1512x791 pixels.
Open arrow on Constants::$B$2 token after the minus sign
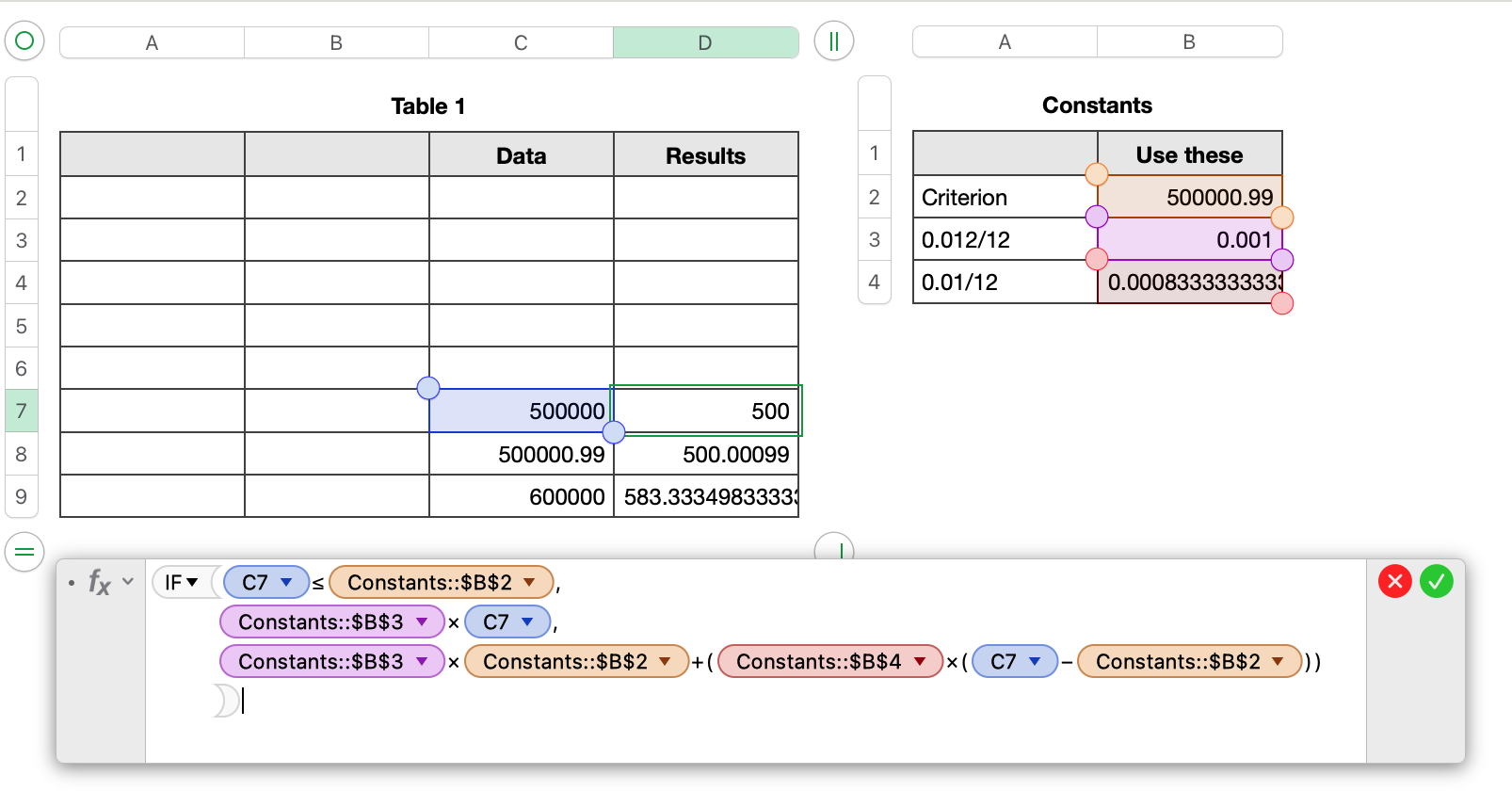pos(1278,661)
